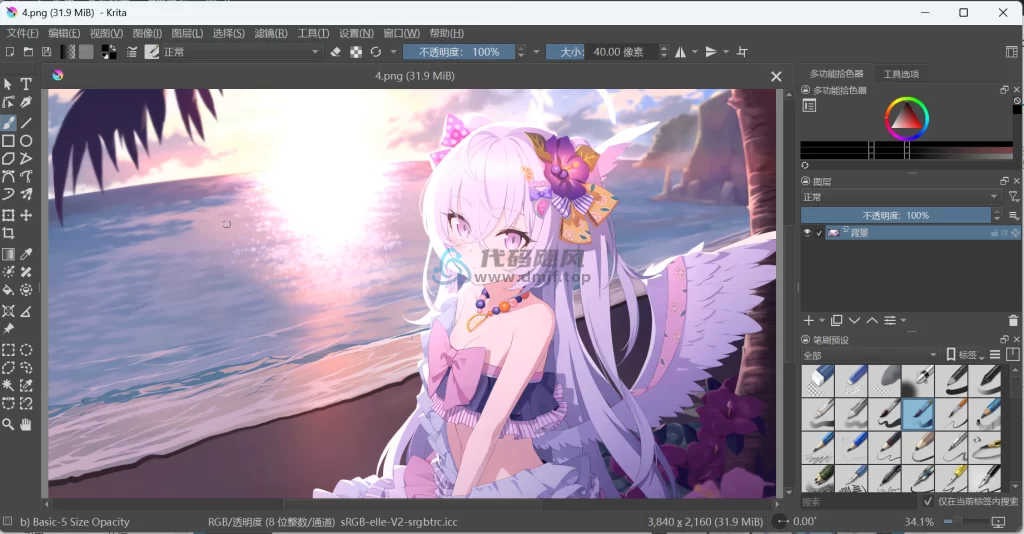This screenshot has height=534, width=1024.
Task: Switch to the 工具选项 tab
Action: (901, 74)
